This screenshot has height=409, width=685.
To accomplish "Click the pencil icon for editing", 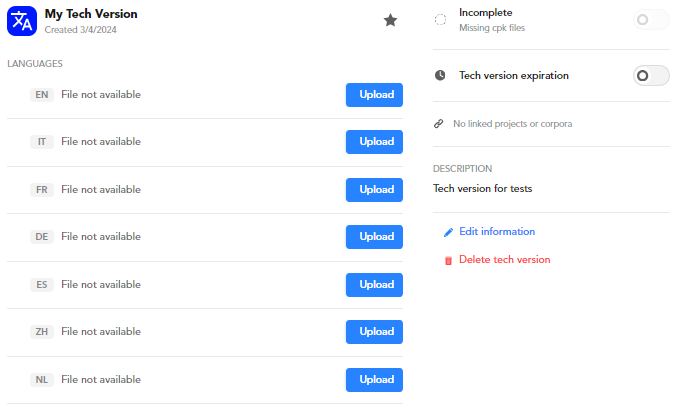I will point(448,232).
